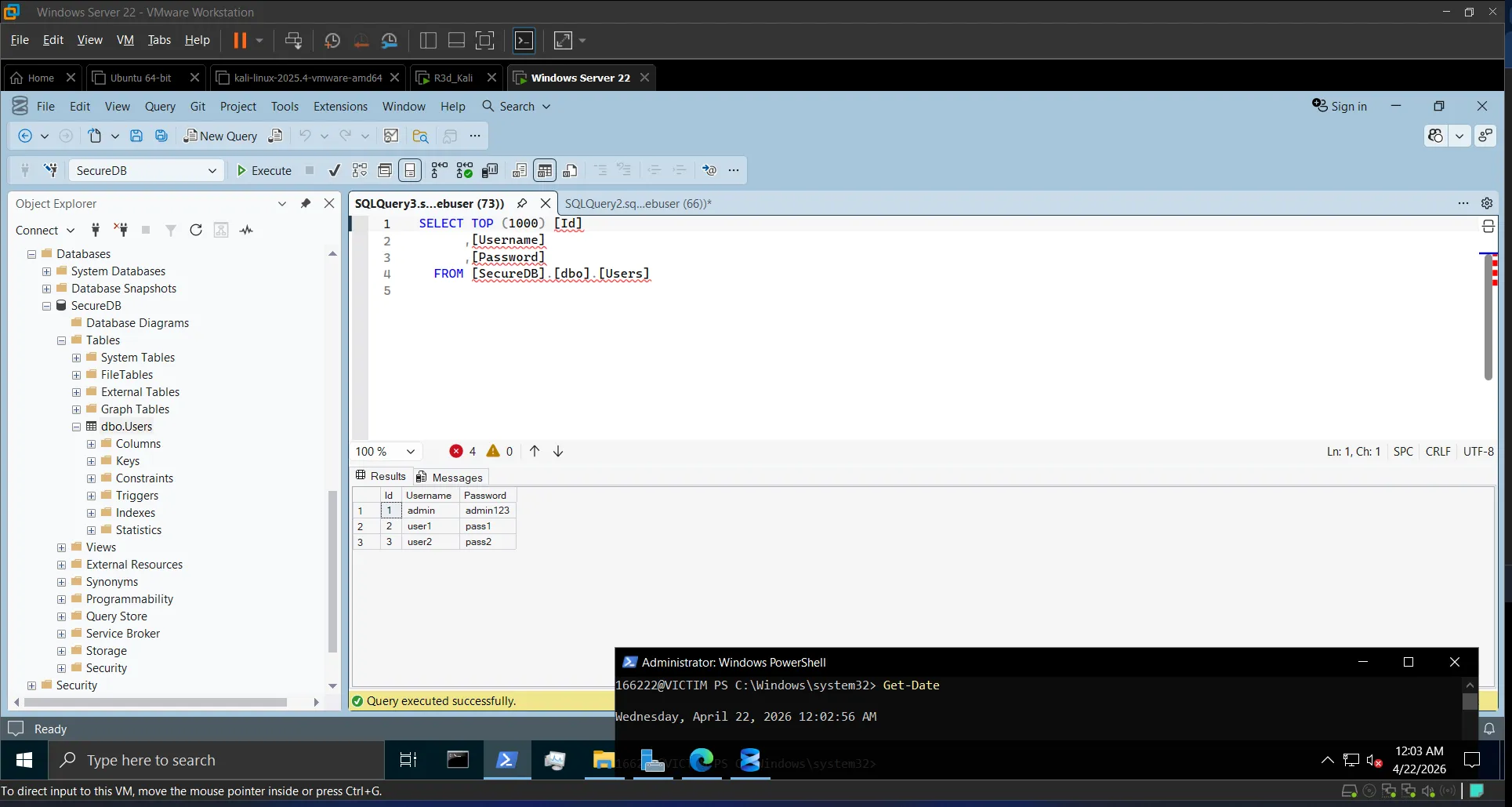Toggle Include Actual Execution Plan icon
Viewport: 1512px width, 807px height.
click(439, 170)
